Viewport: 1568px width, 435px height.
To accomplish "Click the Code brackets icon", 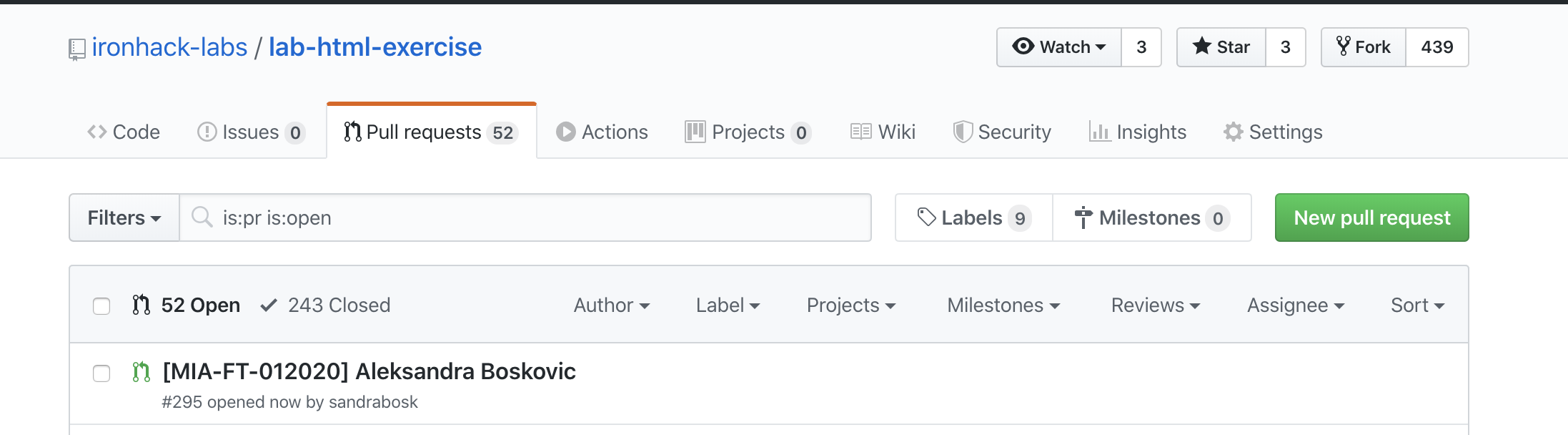I will coord(97,132).
